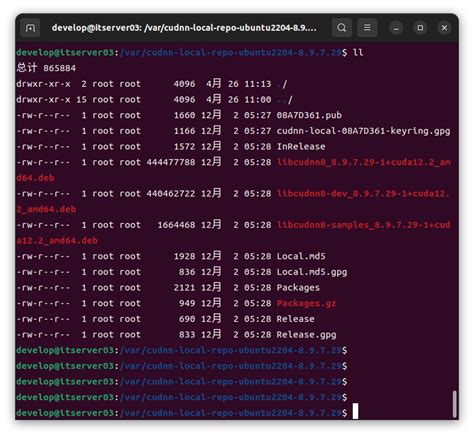Click the Release file name

[x=295, y=319]
